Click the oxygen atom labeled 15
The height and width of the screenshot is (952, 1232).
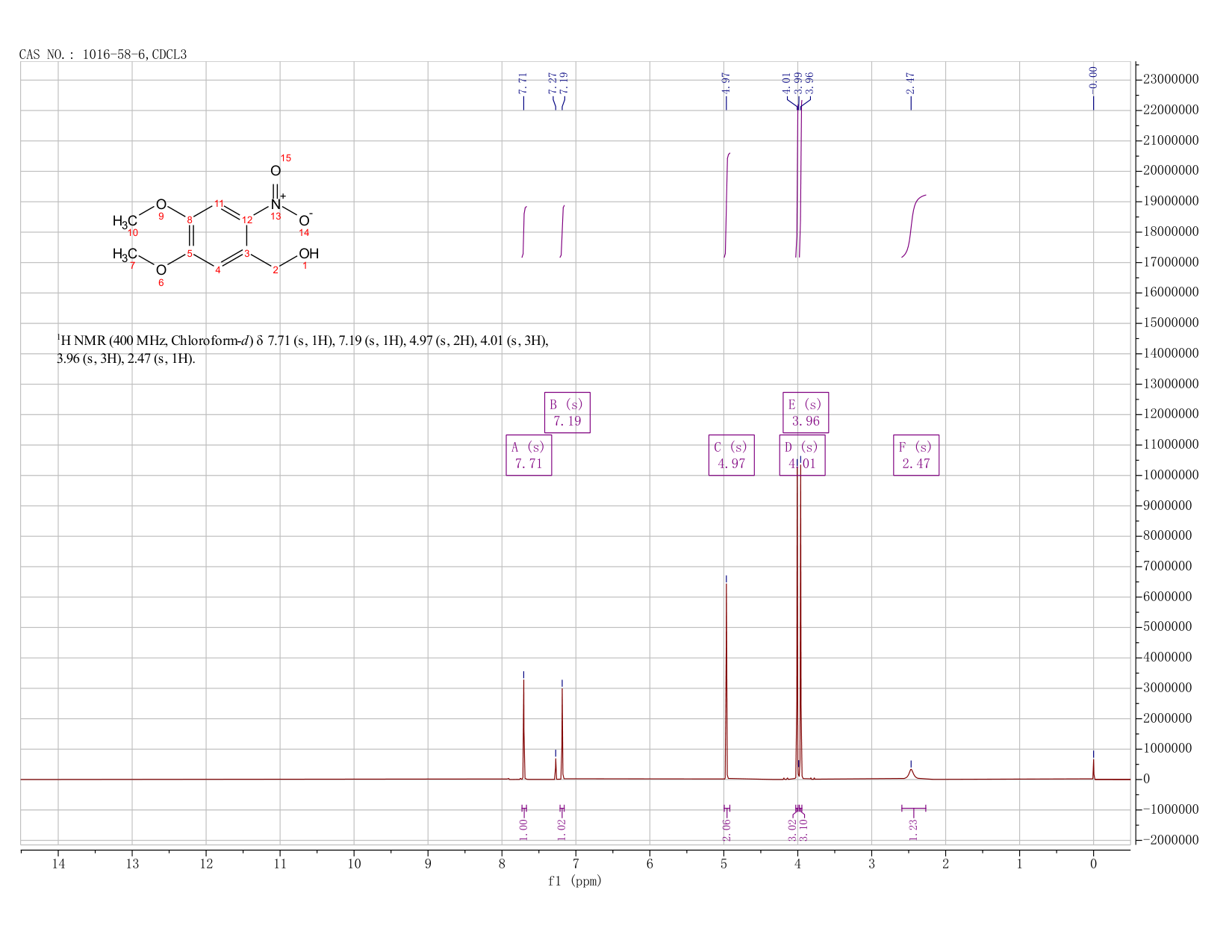[276, 171]
